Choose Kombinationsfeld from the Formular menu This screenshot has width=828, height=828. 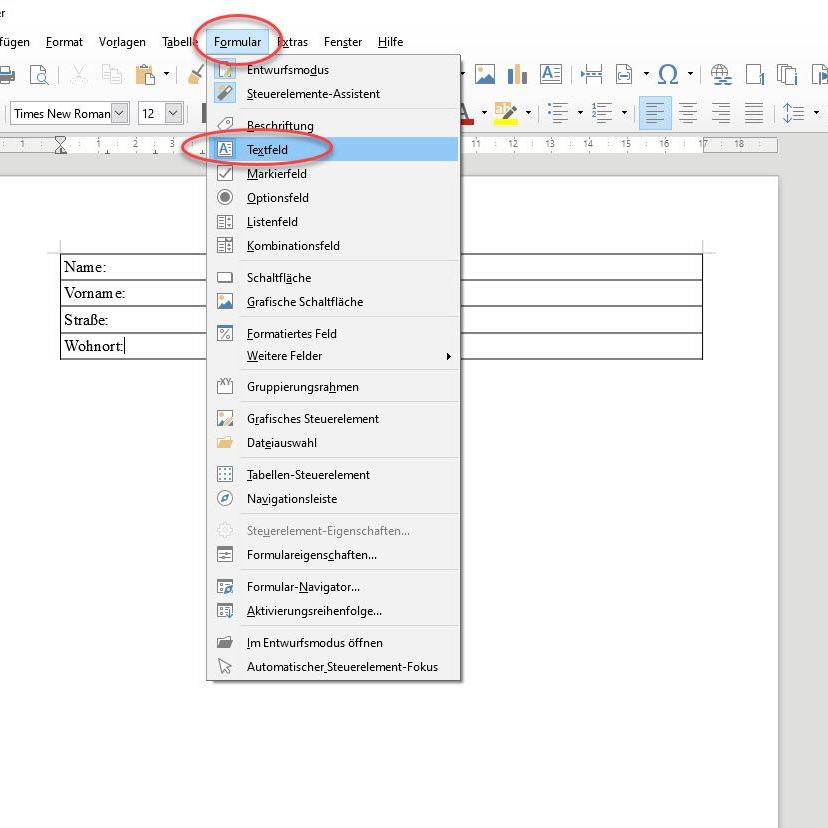tap(333, 246)
